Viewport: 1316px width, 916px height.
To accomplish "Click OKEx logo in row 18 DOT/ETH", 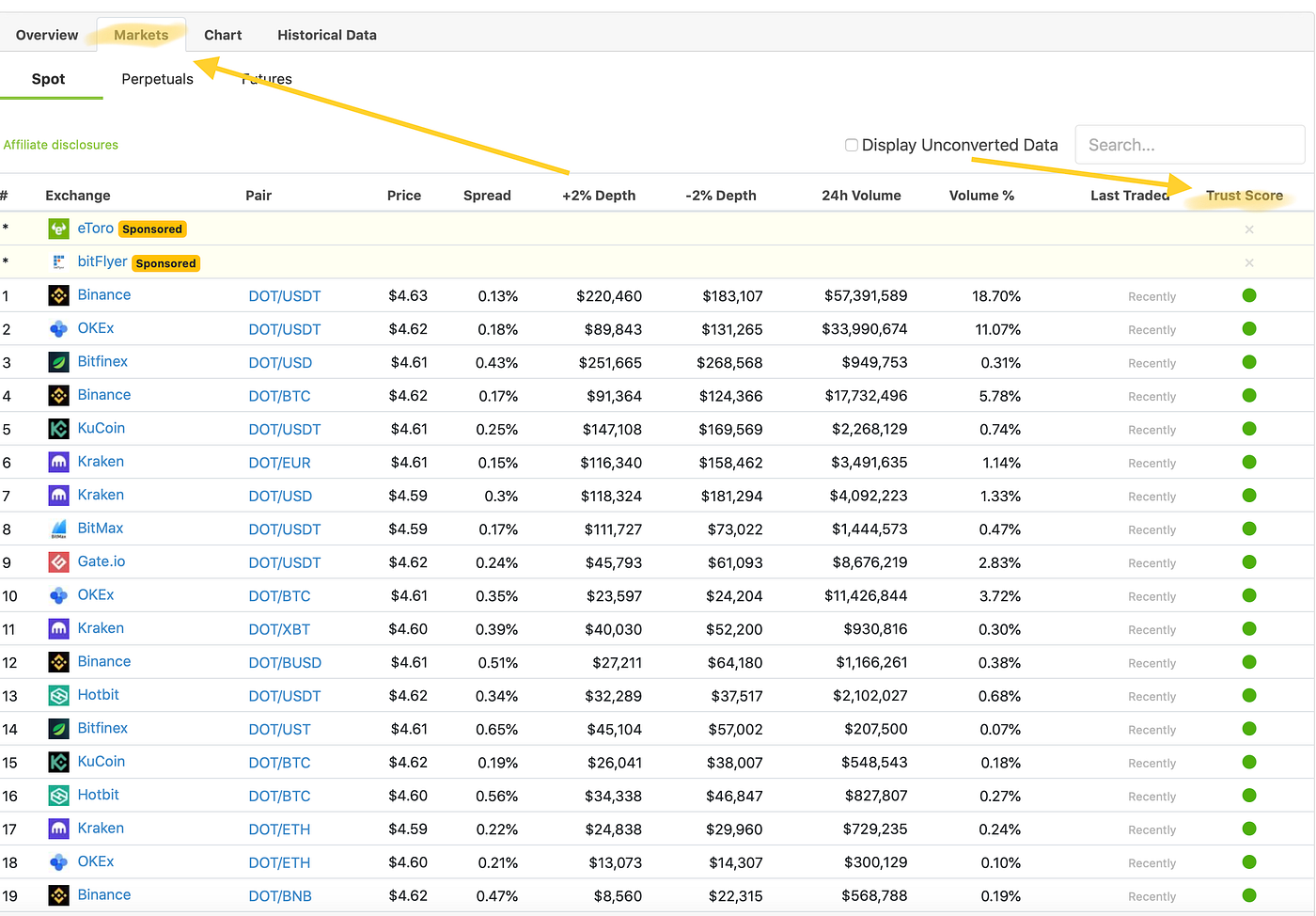I will click(x=58, y=862).
